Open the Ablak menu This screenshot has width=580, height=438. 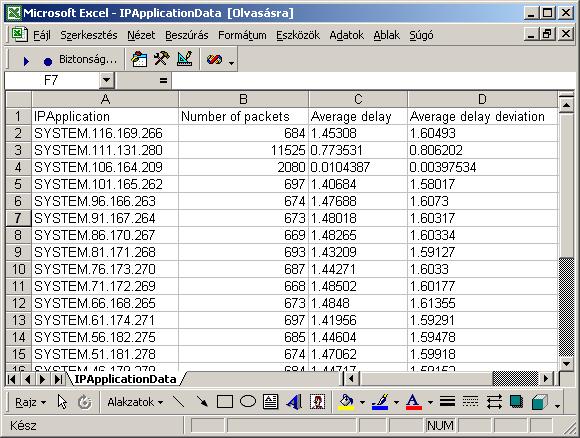click(x=387, y=35)
